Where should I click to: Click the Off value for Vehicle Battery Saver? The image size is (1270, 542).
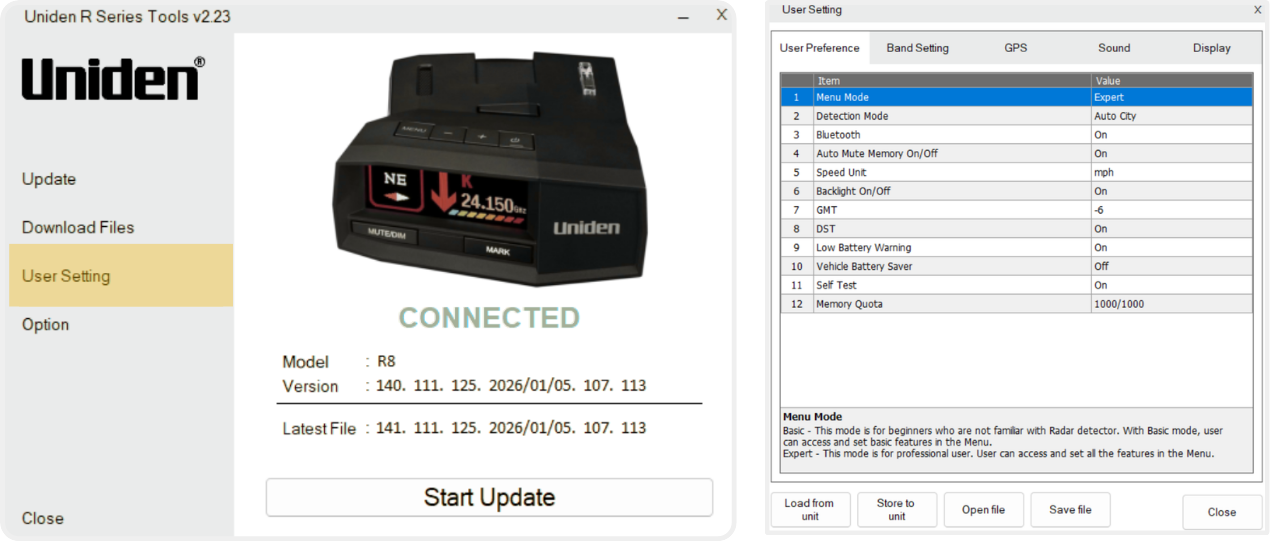click(1172, 266)
